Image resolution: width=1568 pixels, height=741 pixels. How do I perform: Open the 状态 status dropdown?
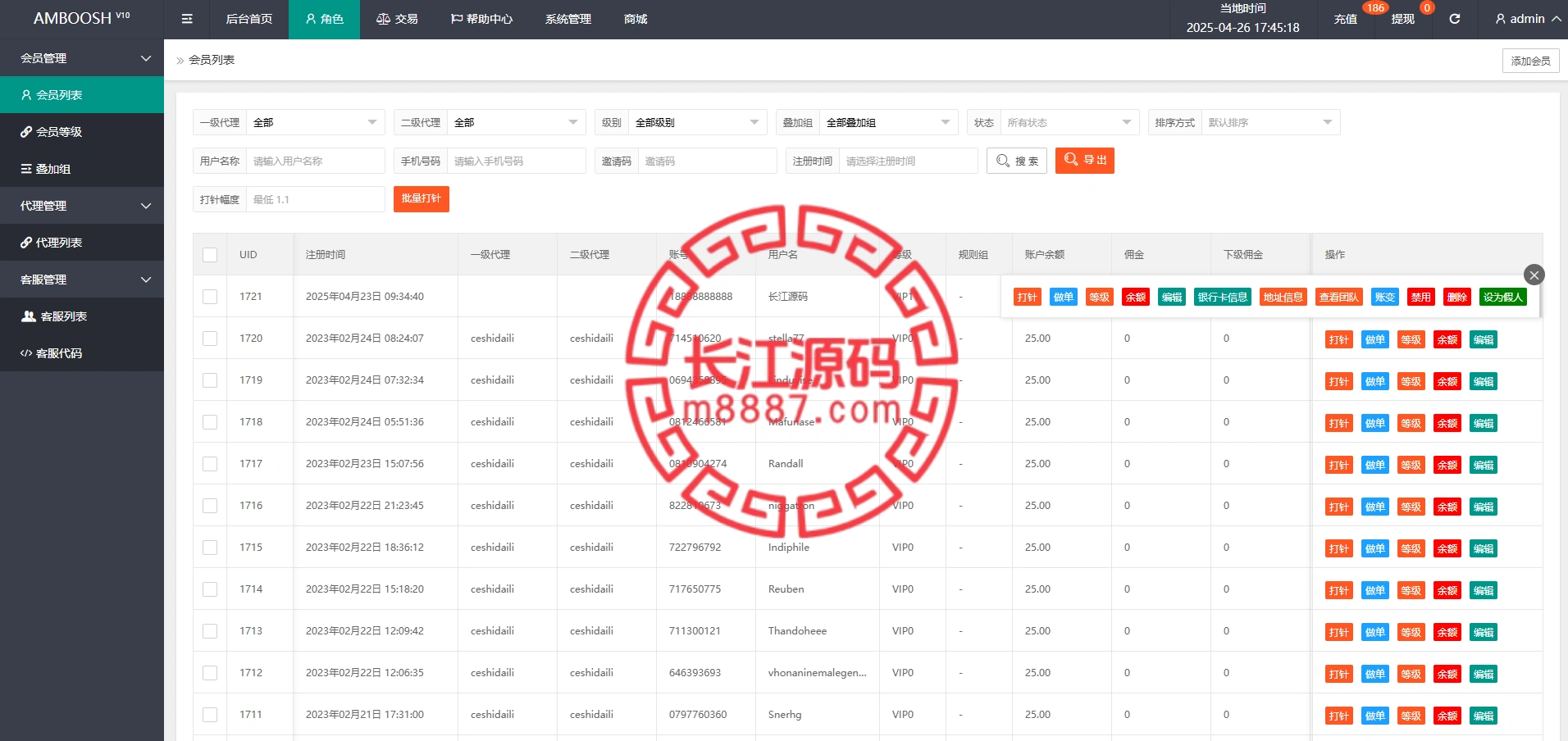pos(1070,122)
